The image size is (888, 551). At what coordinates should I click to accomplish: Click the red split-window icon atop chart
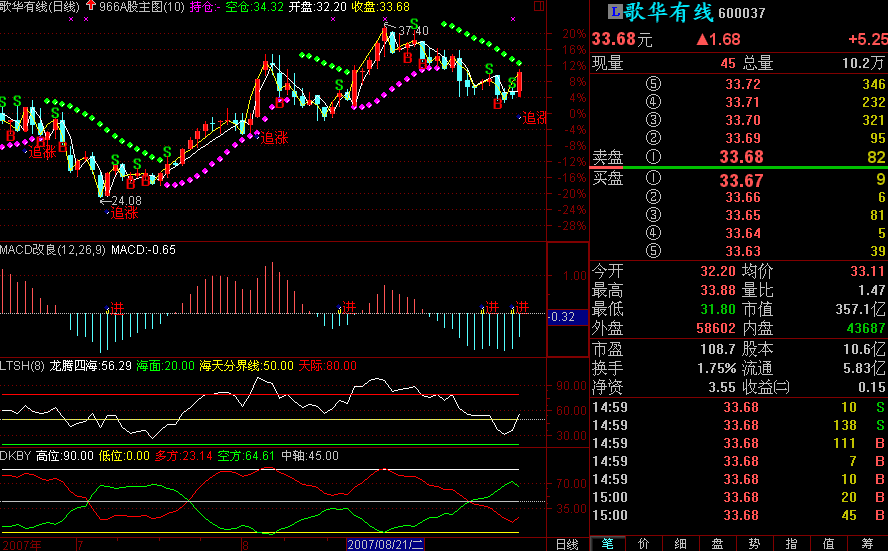point(539,6)
